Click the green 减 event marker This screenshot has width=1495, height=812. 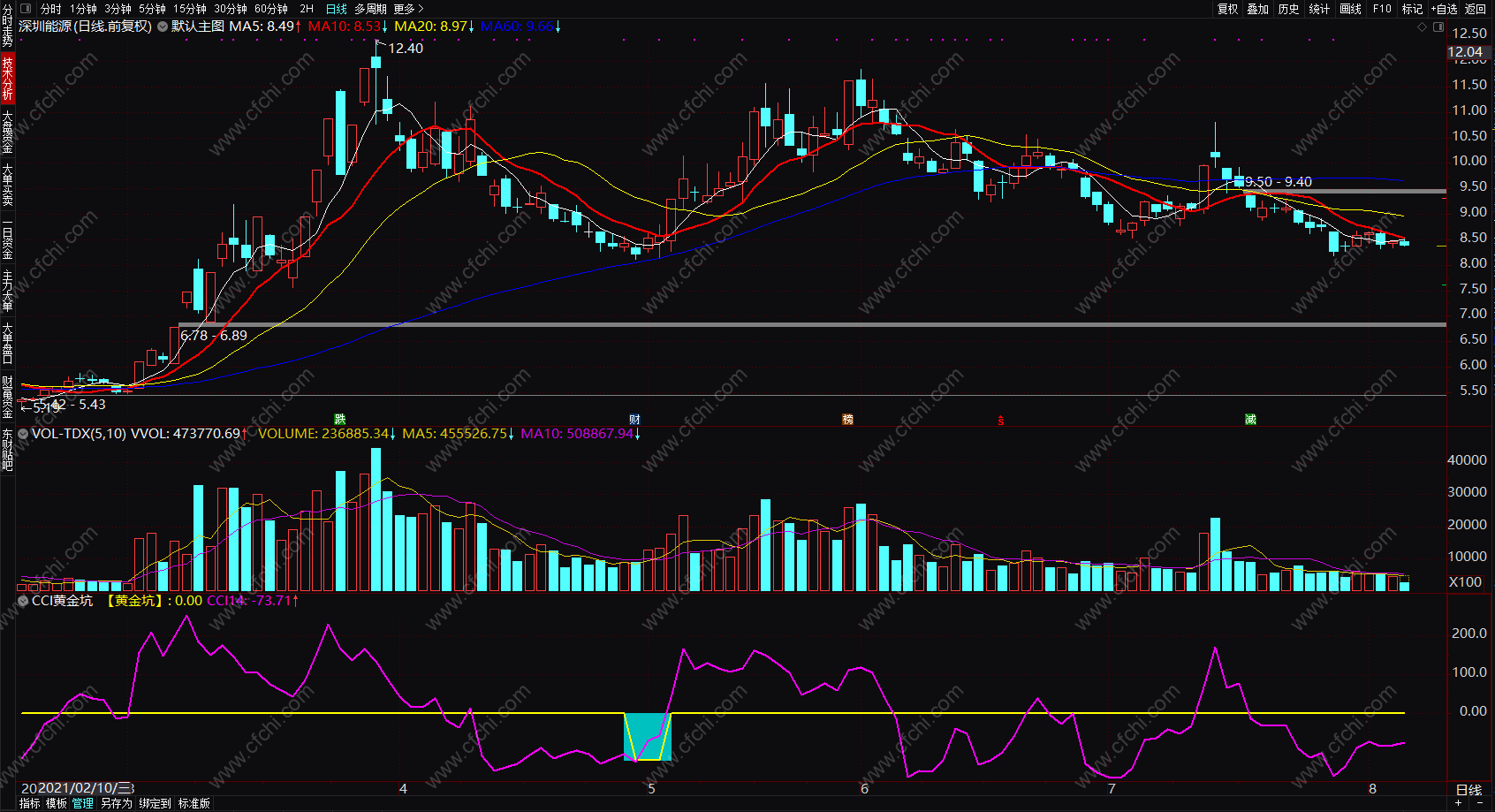pyautogui.click(x=1250, y=419)
